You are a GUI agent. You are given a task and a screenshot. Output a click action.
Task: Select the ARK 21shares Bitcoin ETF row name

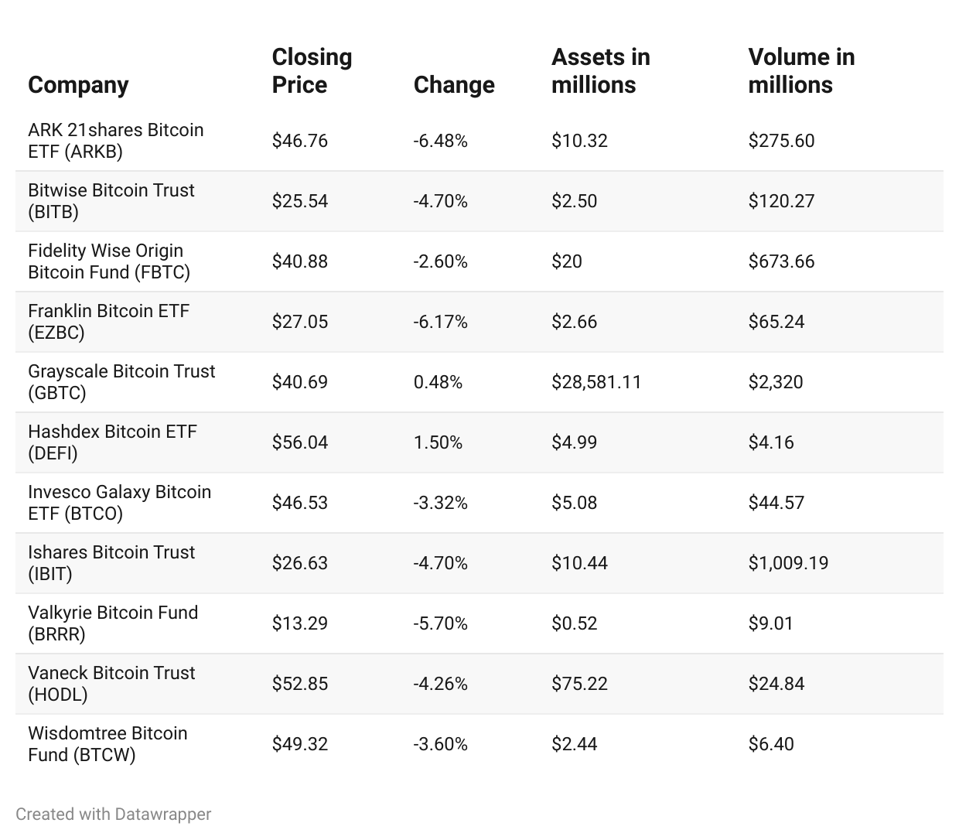point(115,141)
